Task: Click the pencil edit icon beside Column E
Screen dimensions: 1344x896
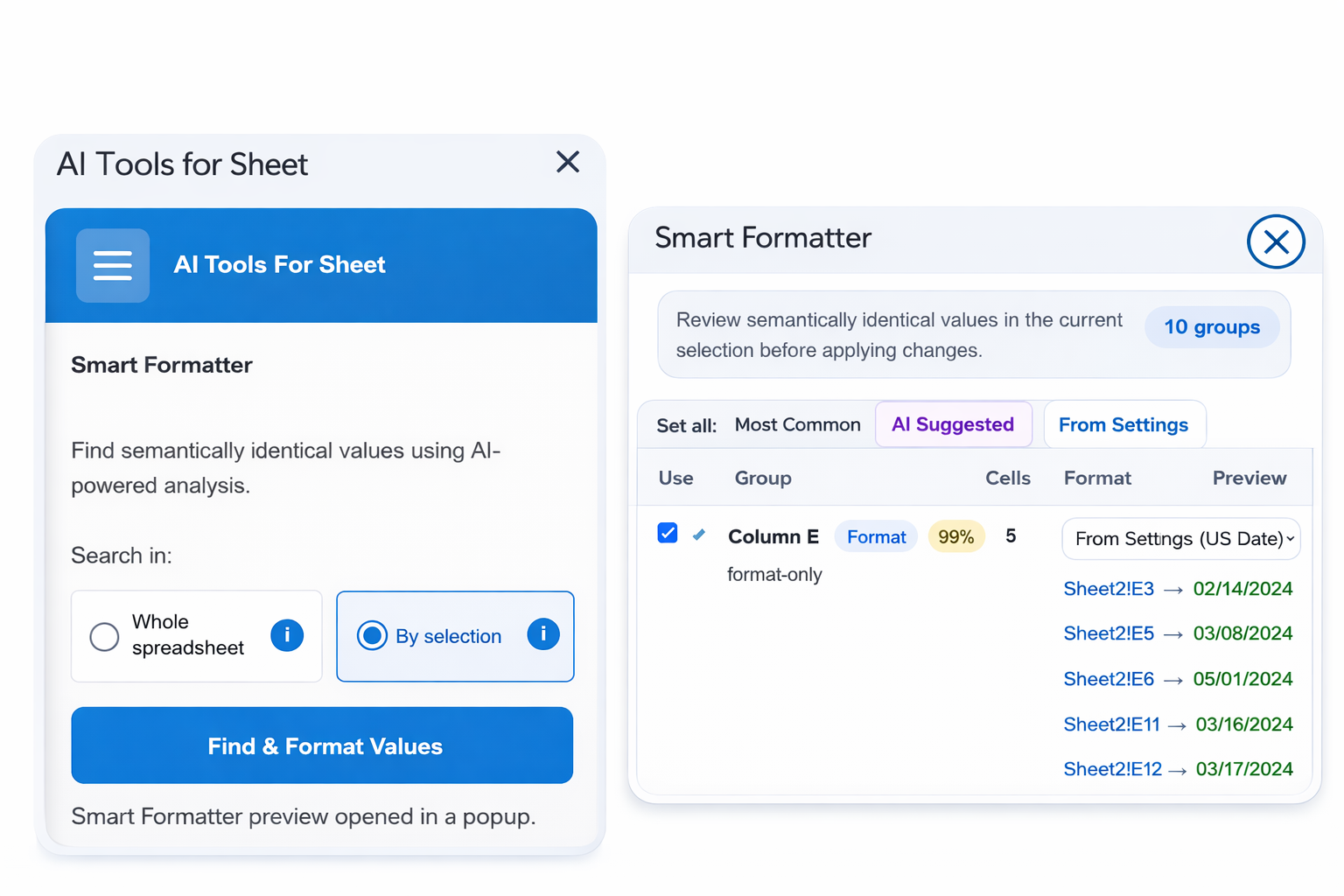Action: point(699,535)
